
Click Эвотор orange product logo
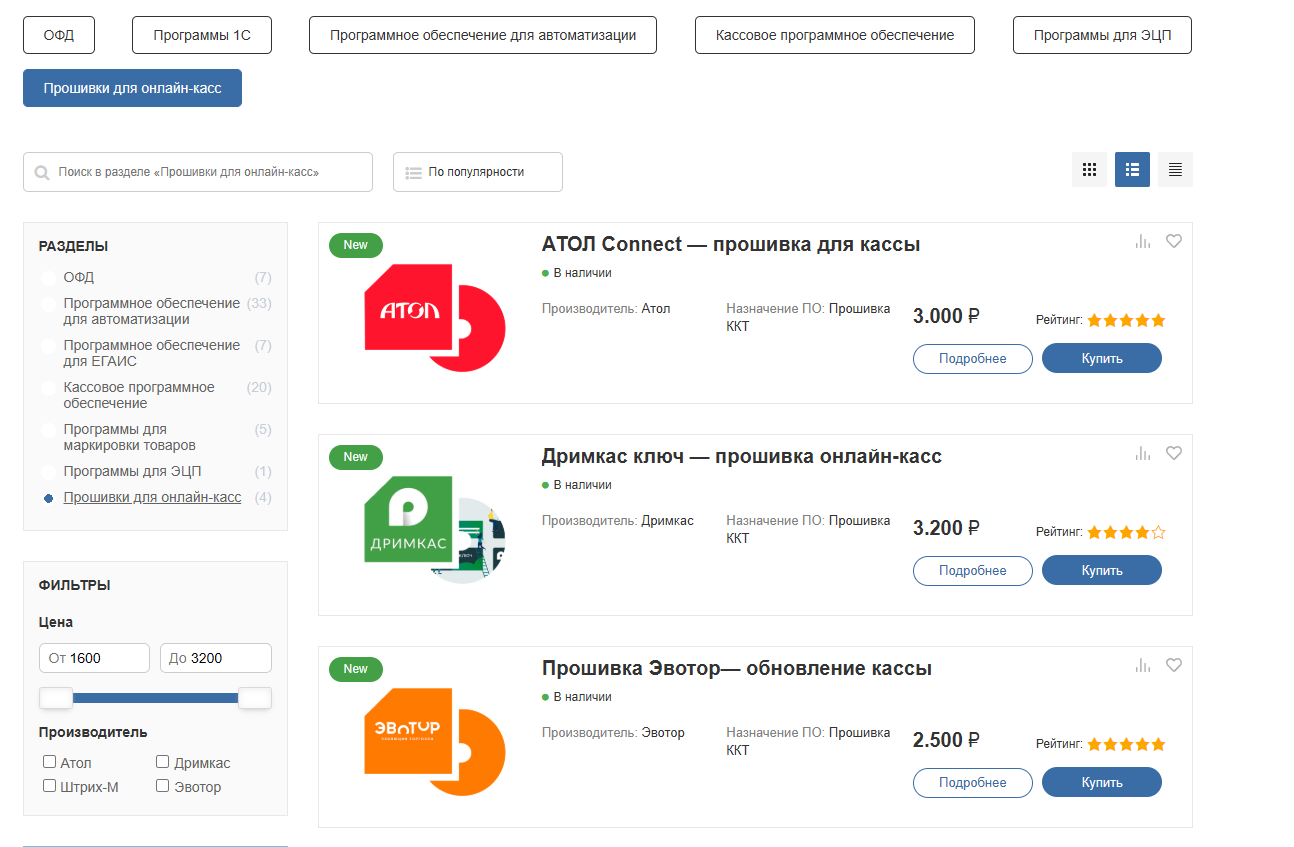click(435, 742)
